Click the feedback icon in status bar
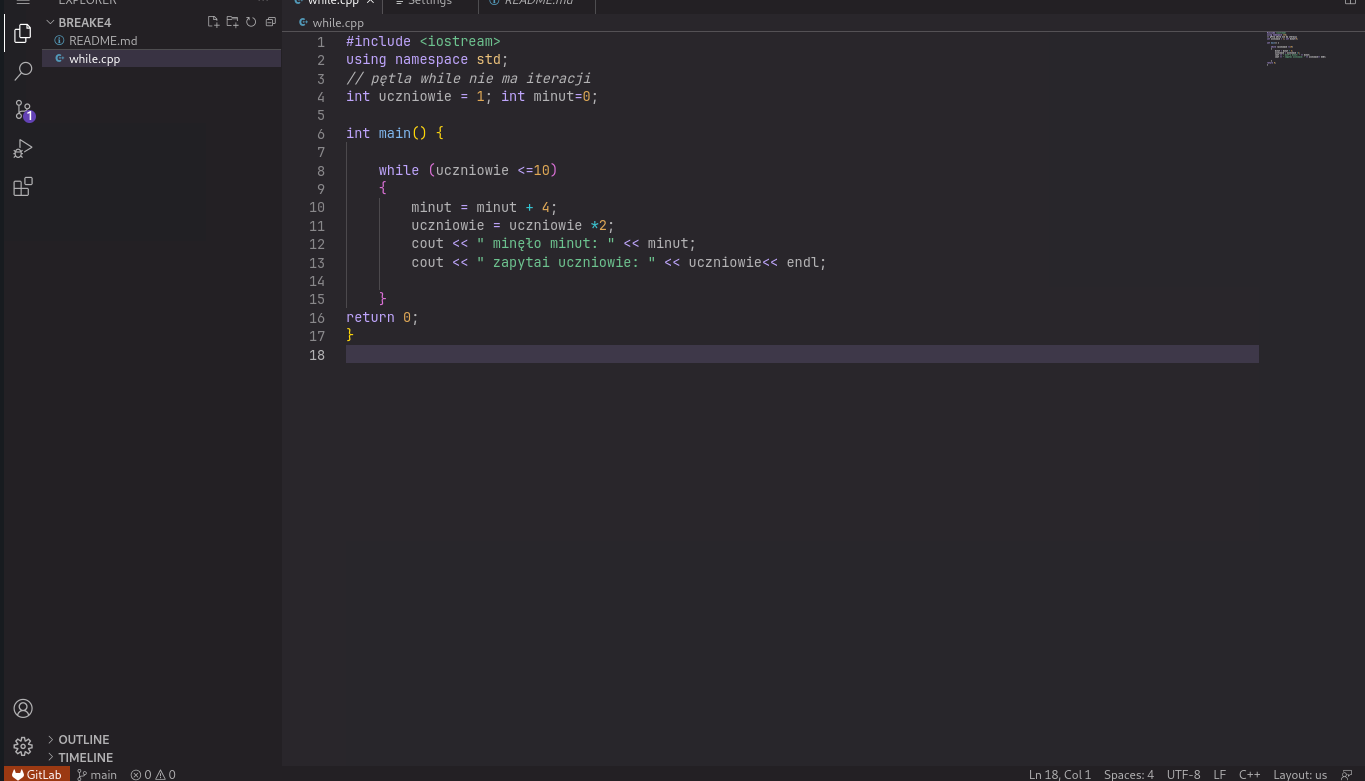 click(x=1347, y=774)
